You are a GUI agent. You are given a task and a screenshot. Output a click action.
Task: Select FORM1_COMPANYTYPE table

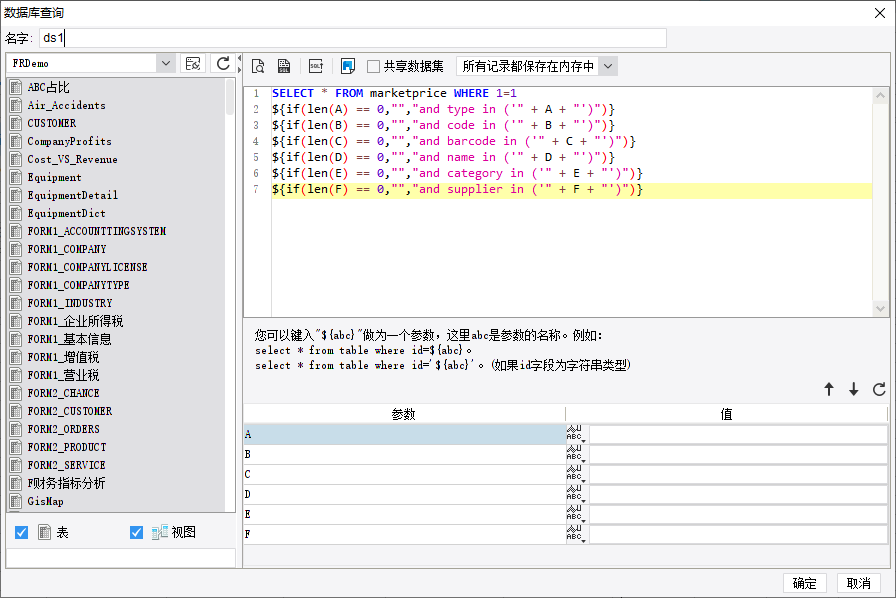tap(78, 285)
